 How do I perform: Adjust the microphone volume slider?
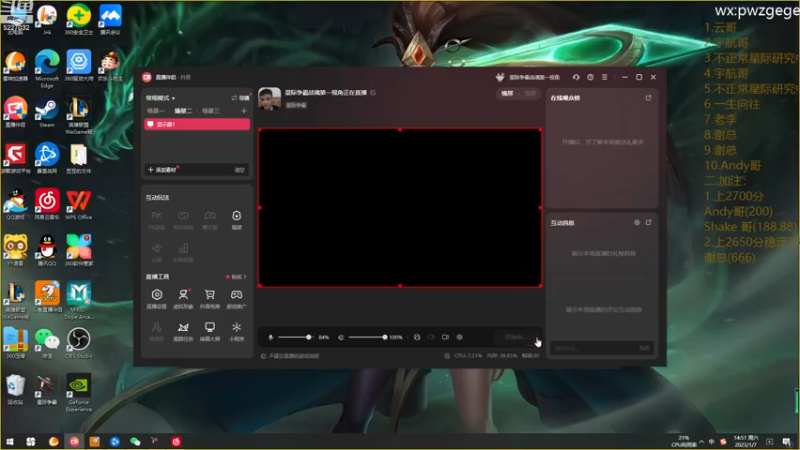[x=295, y=337]
